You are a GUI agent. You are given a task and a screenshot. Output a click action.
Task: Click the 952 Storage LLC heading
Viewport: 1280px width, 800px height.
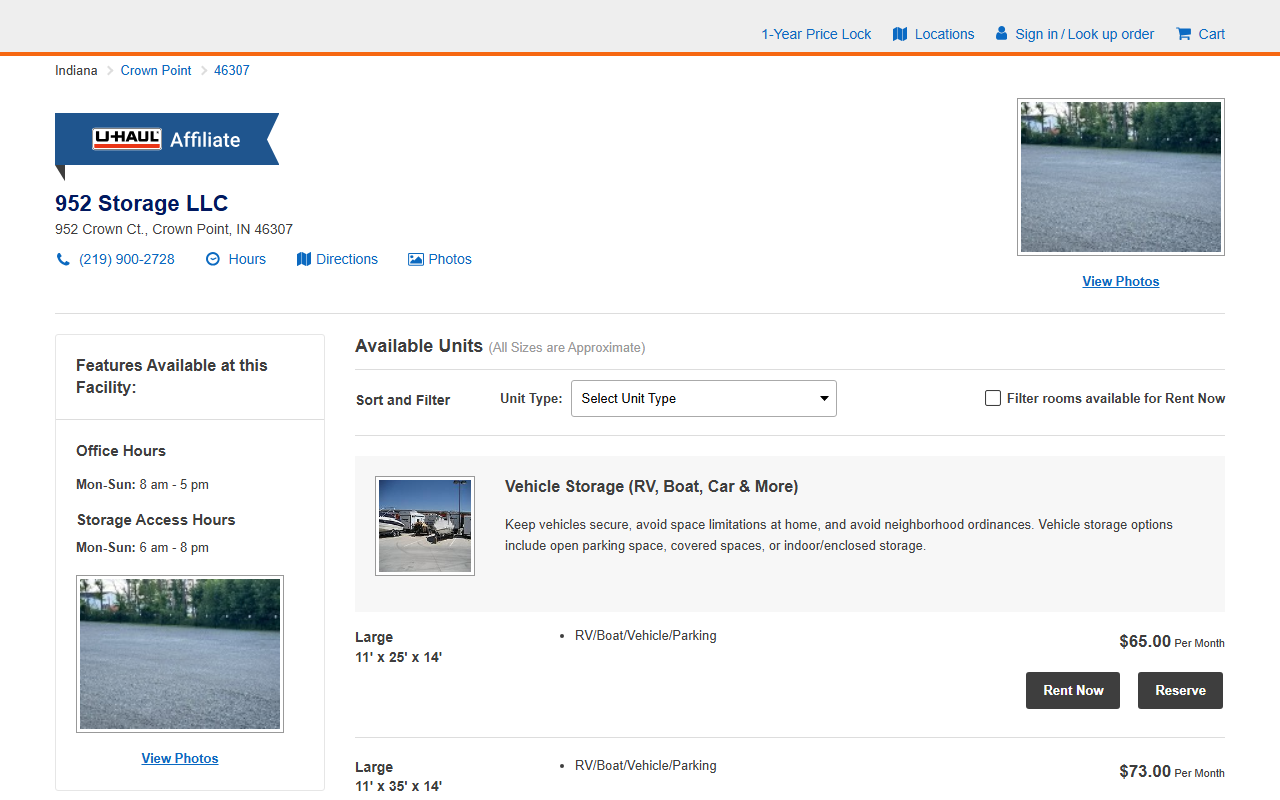point(142,204)
